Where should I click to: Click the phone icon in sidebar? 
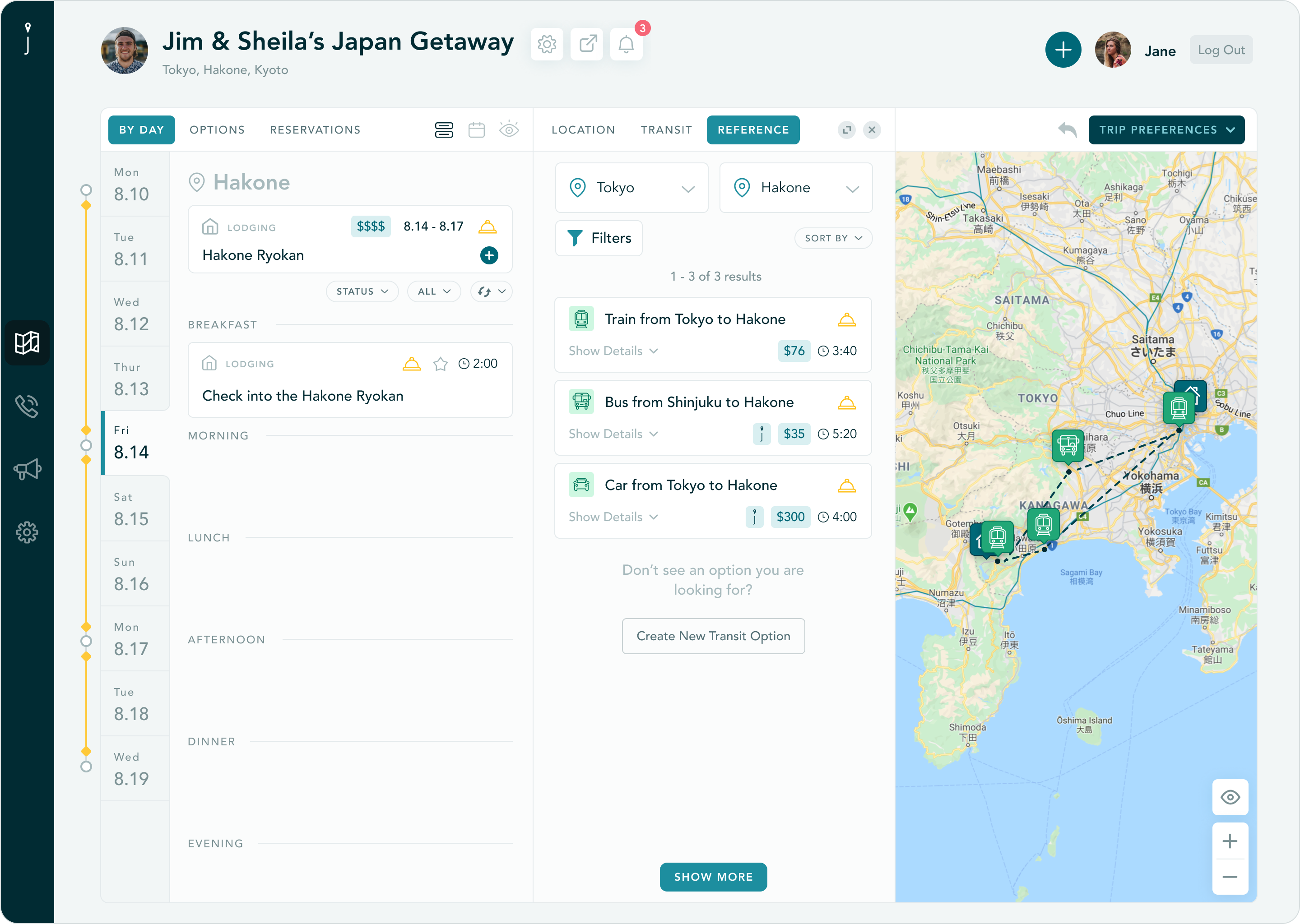[27, 406]
